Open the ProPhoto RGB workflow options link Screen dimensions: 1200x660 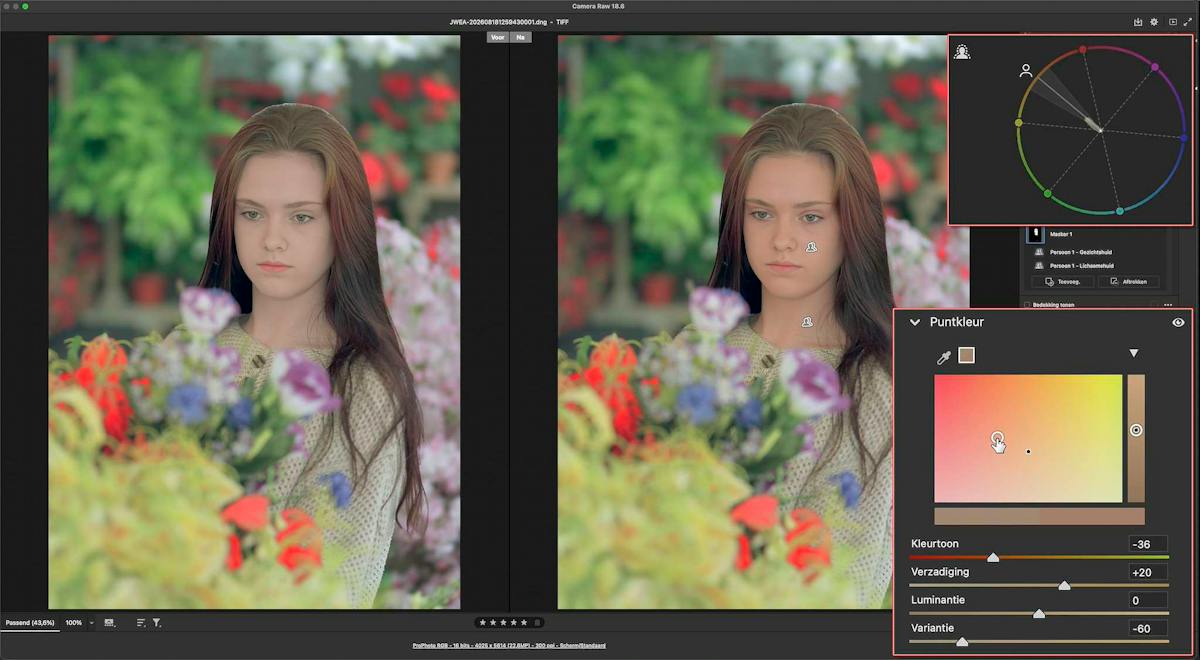pos(508,646)
